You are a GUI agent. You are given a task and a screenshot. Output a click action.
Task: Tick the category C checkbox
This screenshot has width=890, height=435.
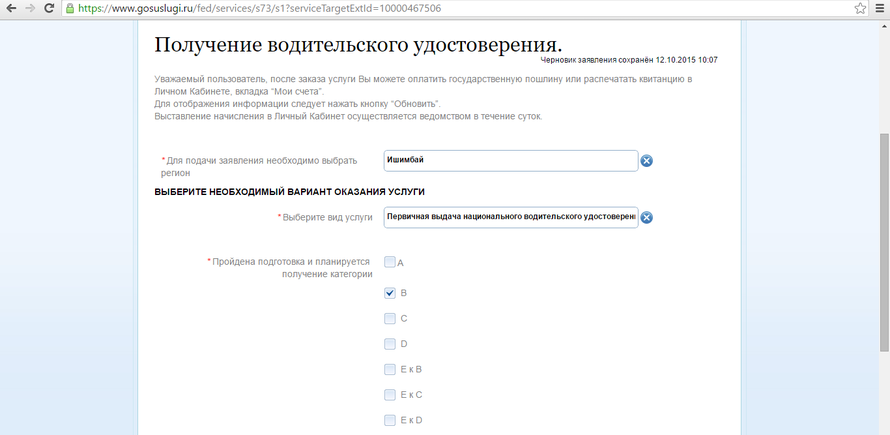tap(390, 319)
